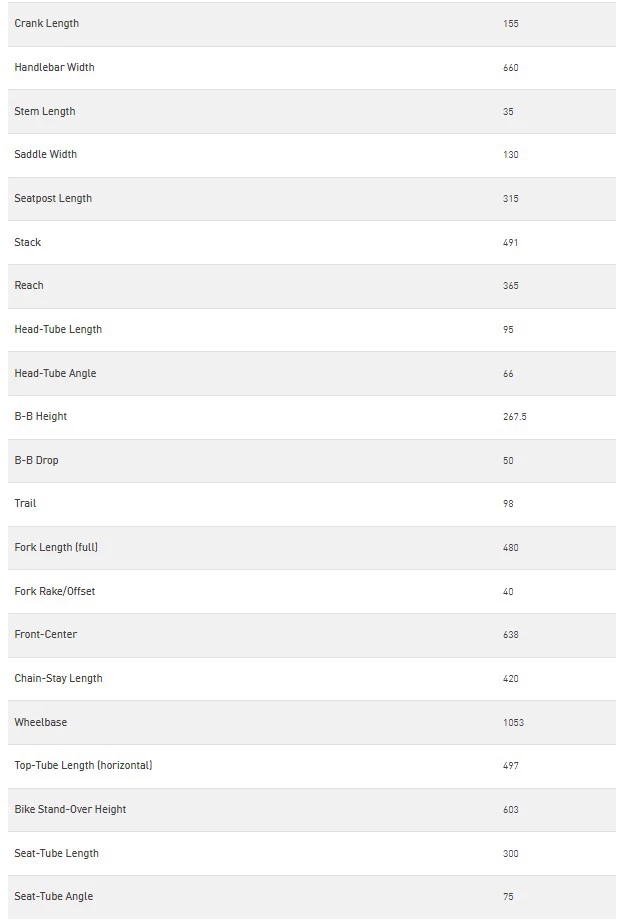The height and width of the screenshot is (922, 620).
Task: Select the B-B Drop row label
Action: pos(36,460)
